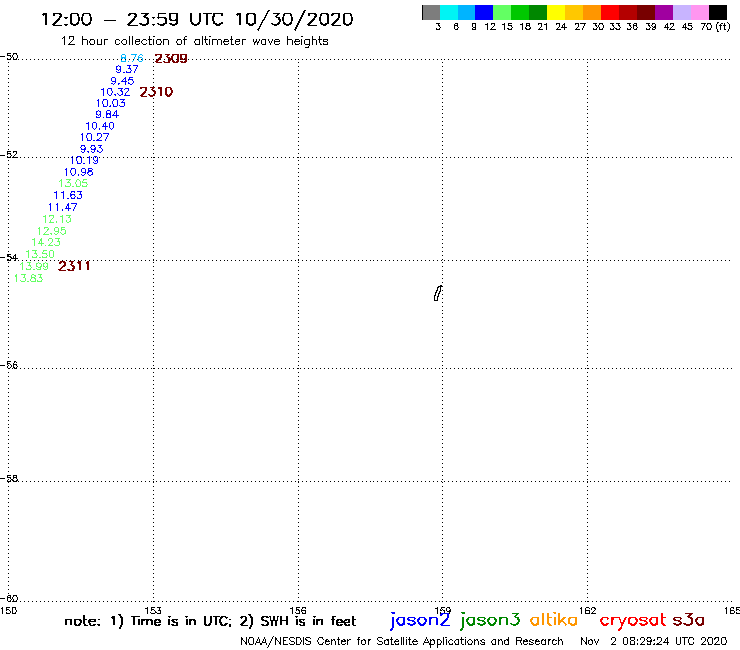The image size is (740, 650).
Task: Click the red 'cryosat' satellite label
Action: tap(633, 620)
